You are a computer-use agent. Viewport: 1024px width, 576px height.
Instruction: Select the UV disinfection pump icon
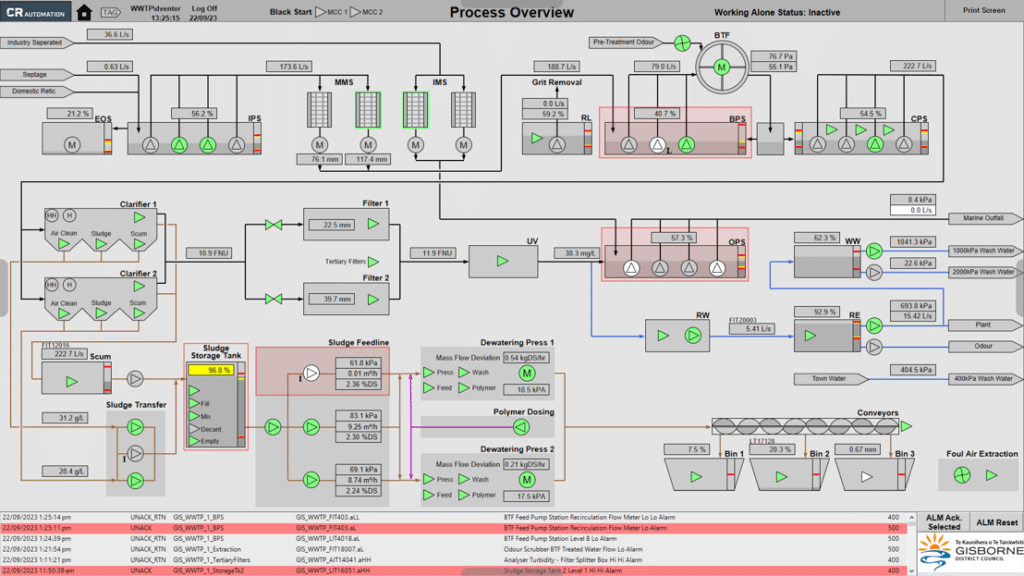[x=504, y=260]
